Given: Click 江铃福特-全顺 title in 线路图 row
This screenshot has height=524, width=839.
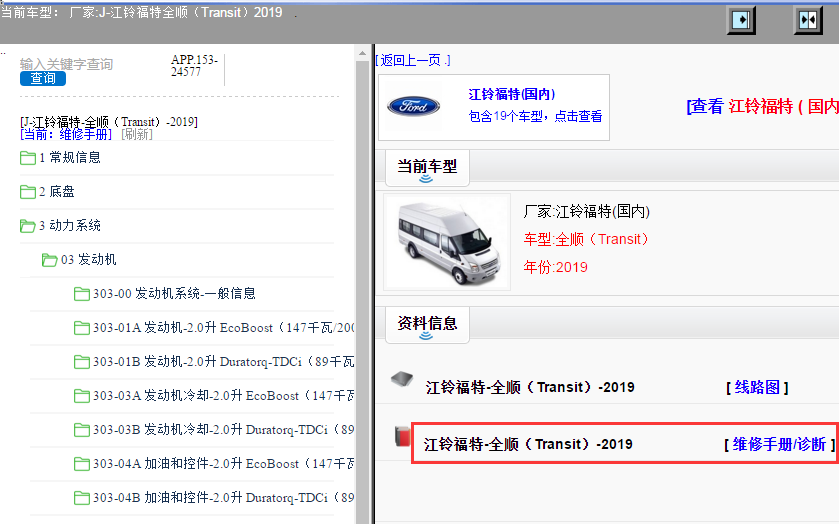Looking at the screenshot, I should tap(530, 387).
